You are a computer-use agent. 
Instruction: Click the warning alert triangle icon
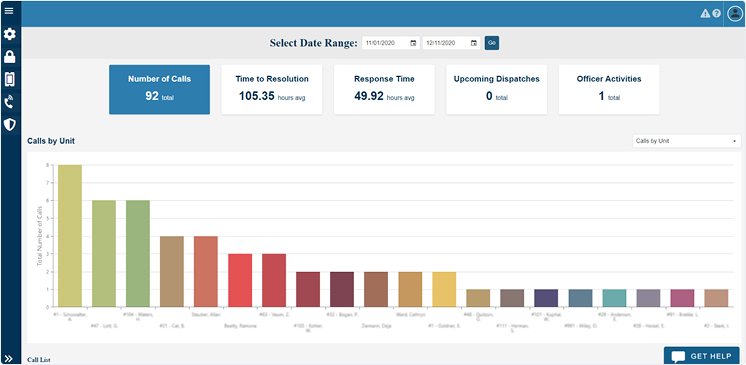(x=705, y=14)
